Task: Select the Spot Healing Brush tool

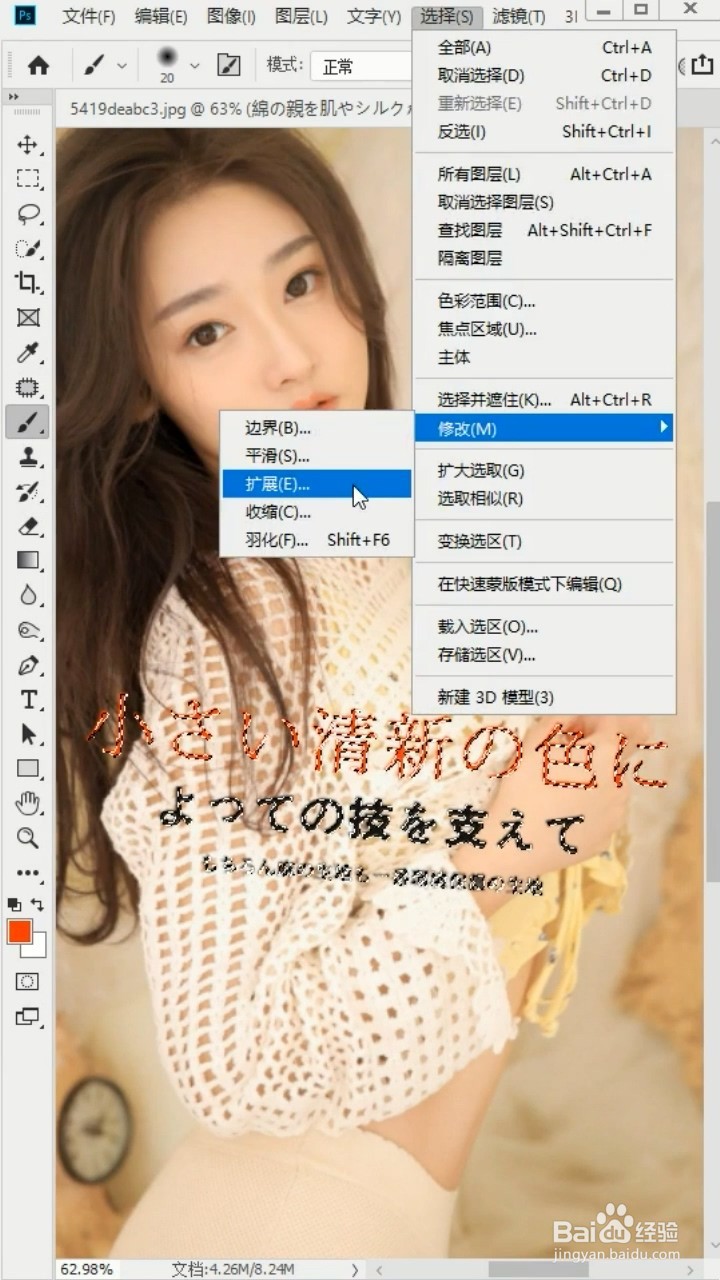Action: click(28, 387)
